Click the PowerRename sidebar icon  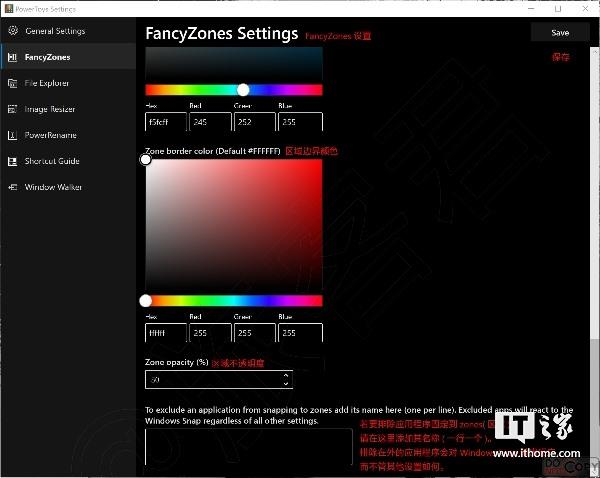tap(13, 135)
